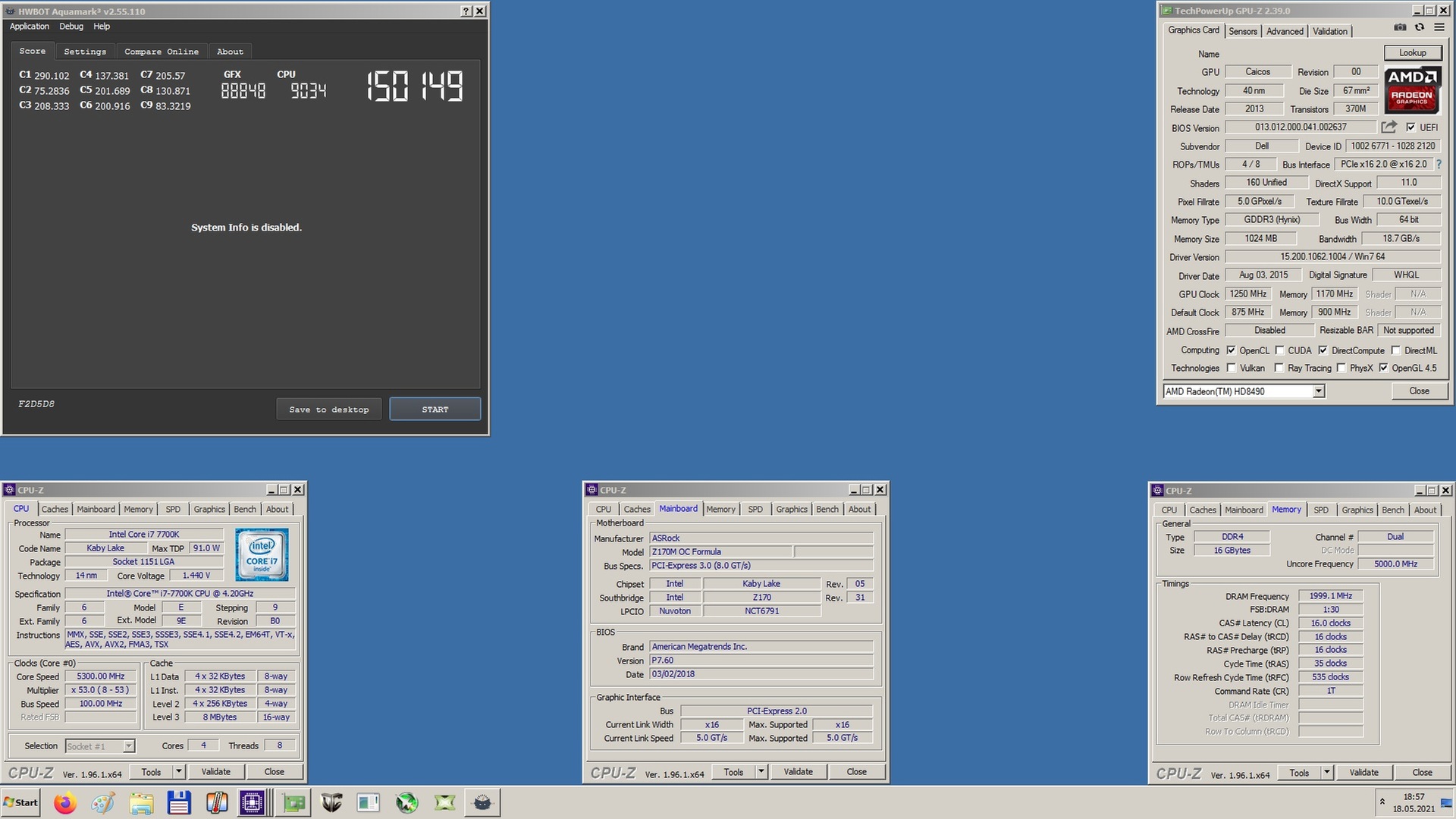Click the green GPU-Z card taskbar icon

[x=293, y=802]
